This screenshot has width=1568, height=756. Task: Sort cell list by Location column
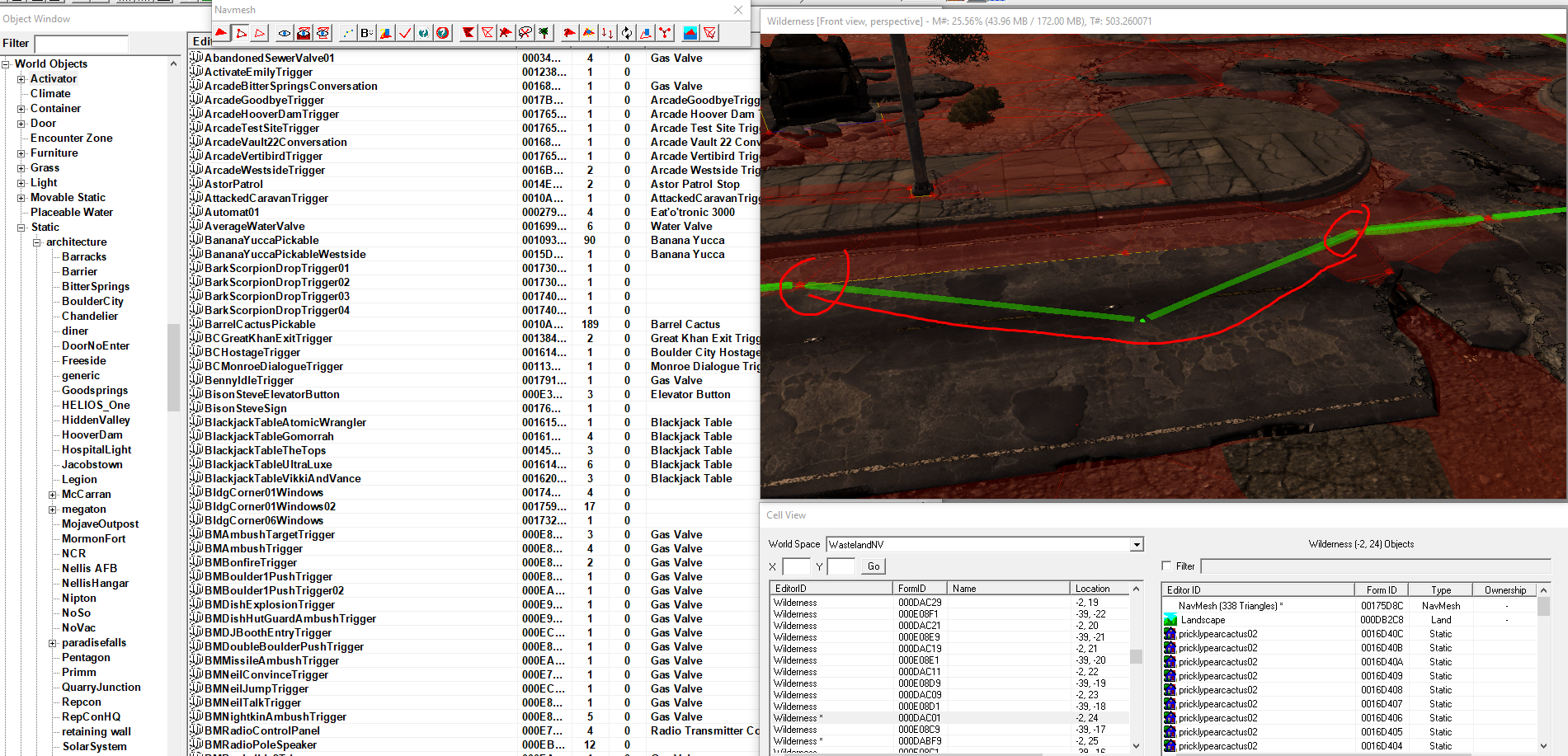[x=1099, y=588]
